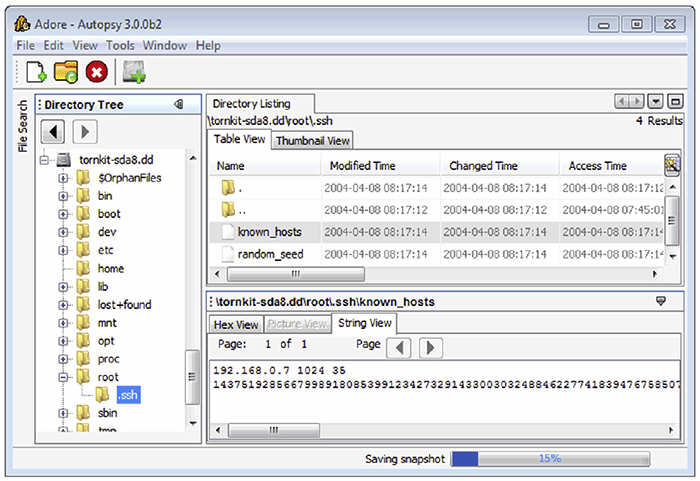Screen dimensions: 700x481
Task: Click the red Close Case icon
Action: pos(96,71)
